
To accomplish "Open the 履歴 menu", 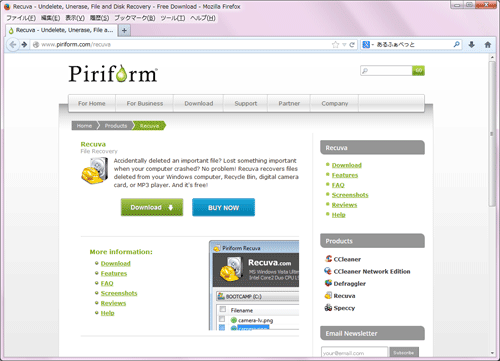I will (99, 18).
